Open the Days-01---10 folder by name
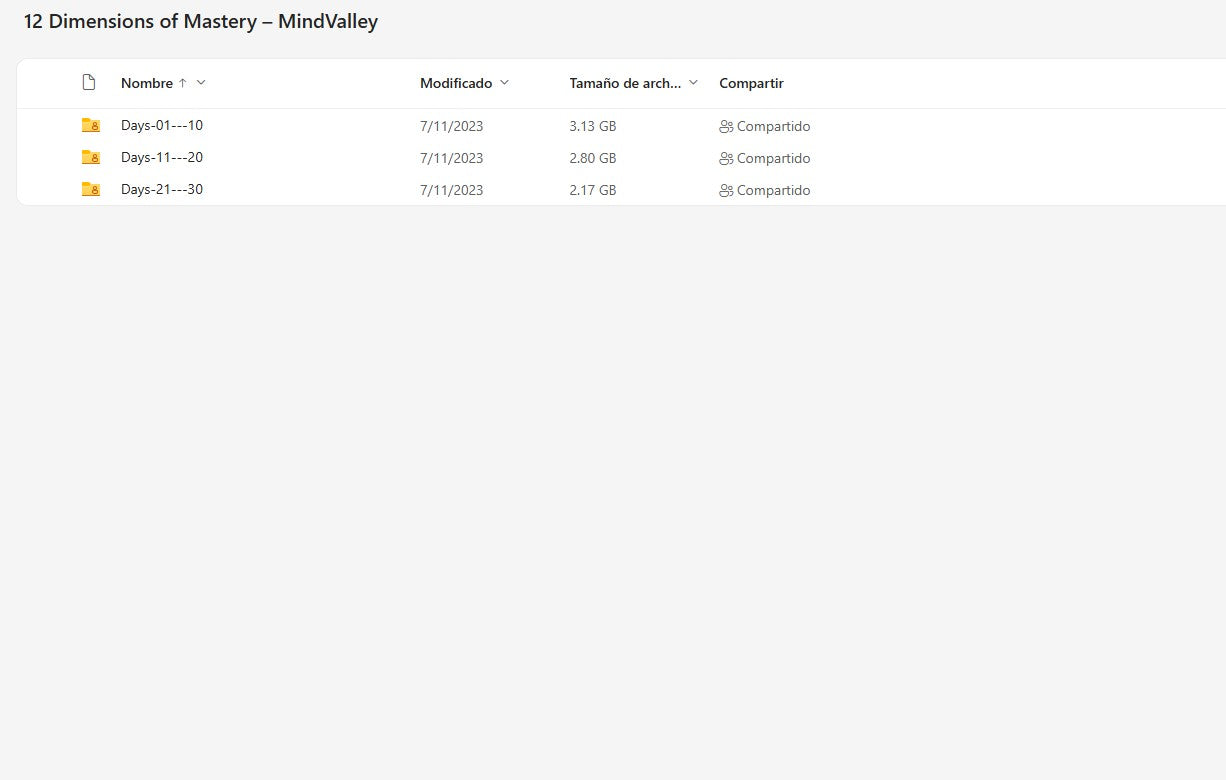1226x780 pixels. [162, 126]
